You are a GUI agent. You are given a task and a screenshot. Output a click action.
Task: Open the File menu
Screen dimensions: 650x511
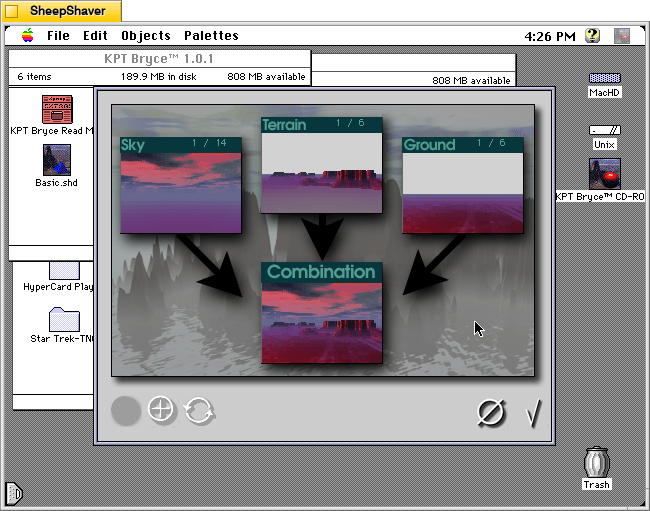(x=58, y=36)
